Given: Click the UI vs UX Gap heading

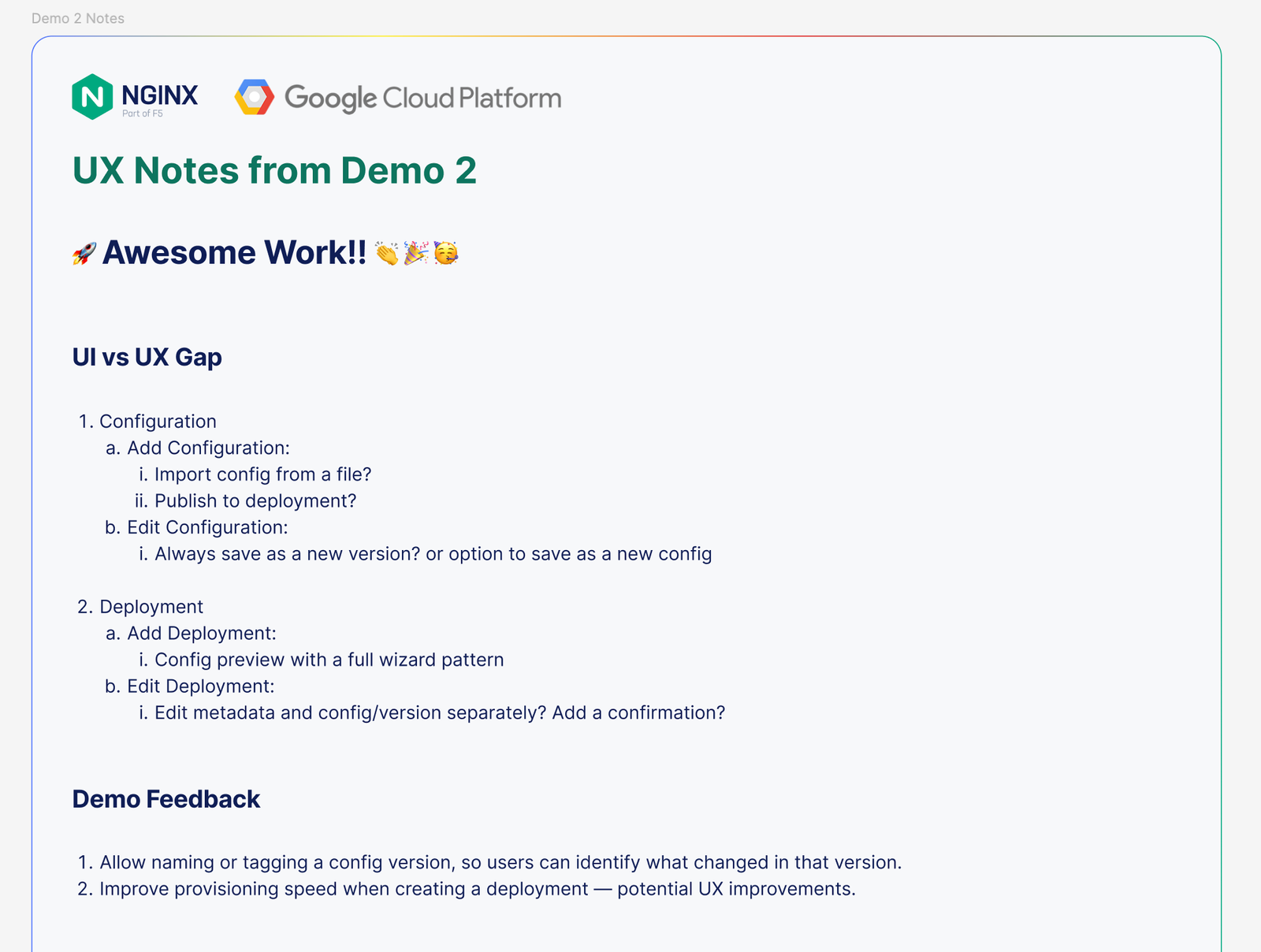Looking at the screenshot, I should tap(147, 357).
